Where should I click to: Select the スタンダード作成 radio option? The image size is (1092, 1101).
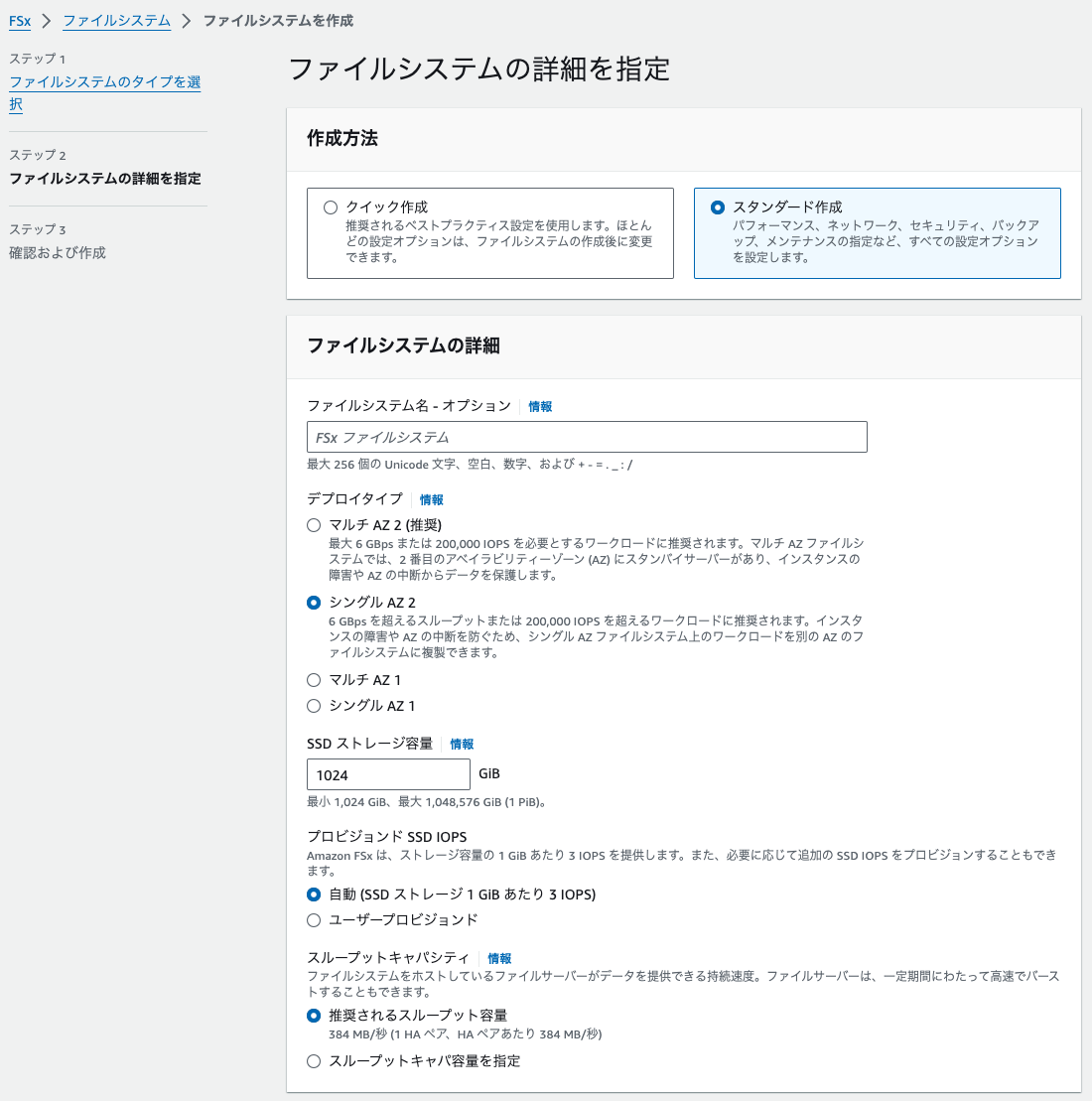tap(717, 207)
